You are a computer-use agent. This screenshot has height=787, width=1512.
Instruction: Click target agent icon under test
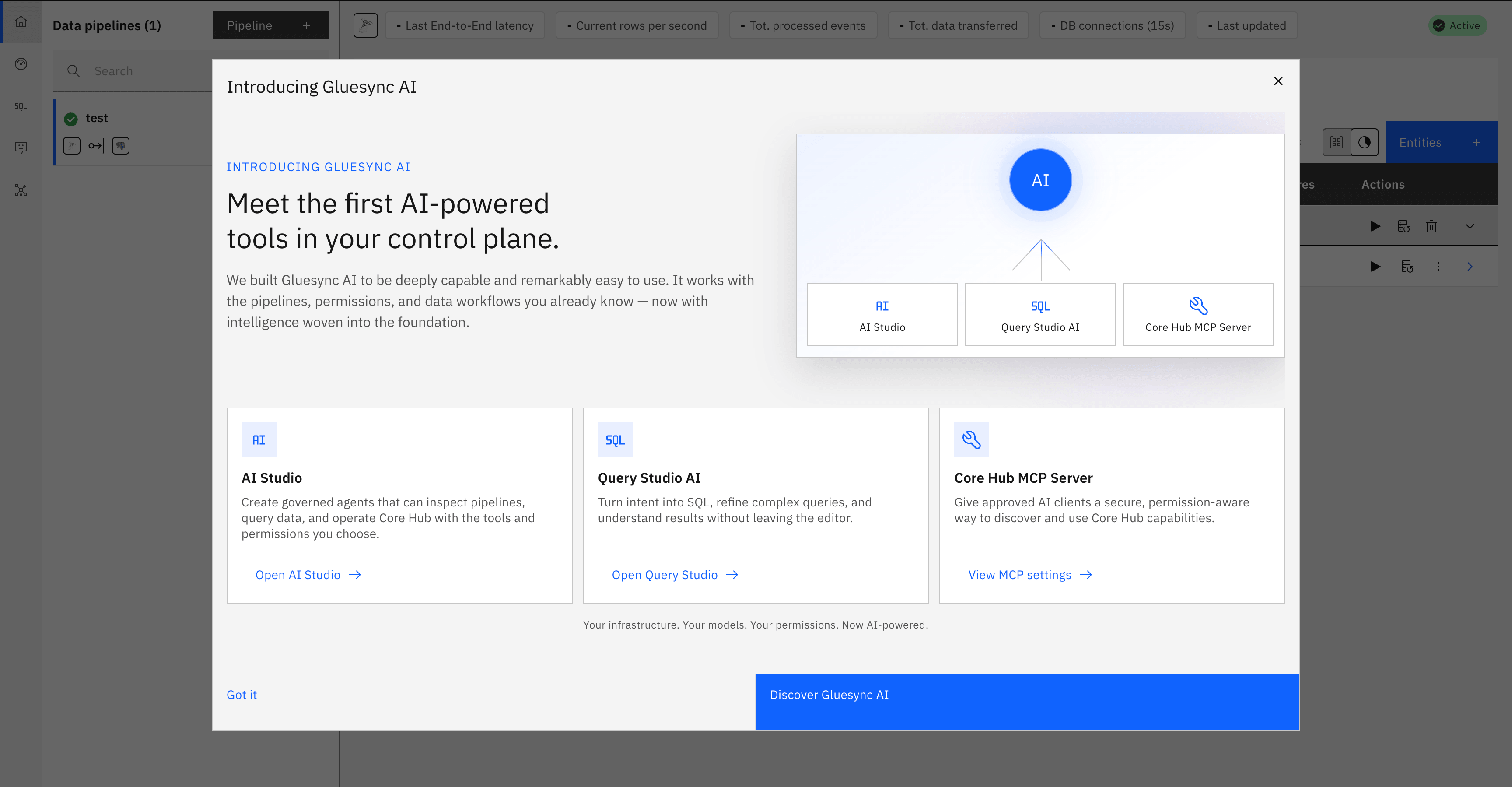121,146
